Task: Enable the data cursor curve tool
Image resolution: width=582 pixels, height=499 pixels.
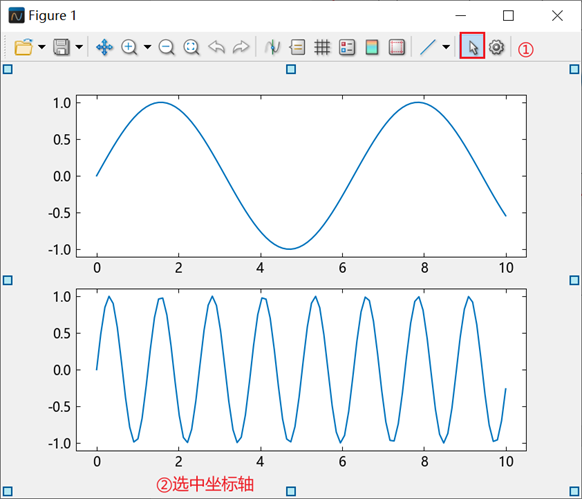Action: point(272,48)
